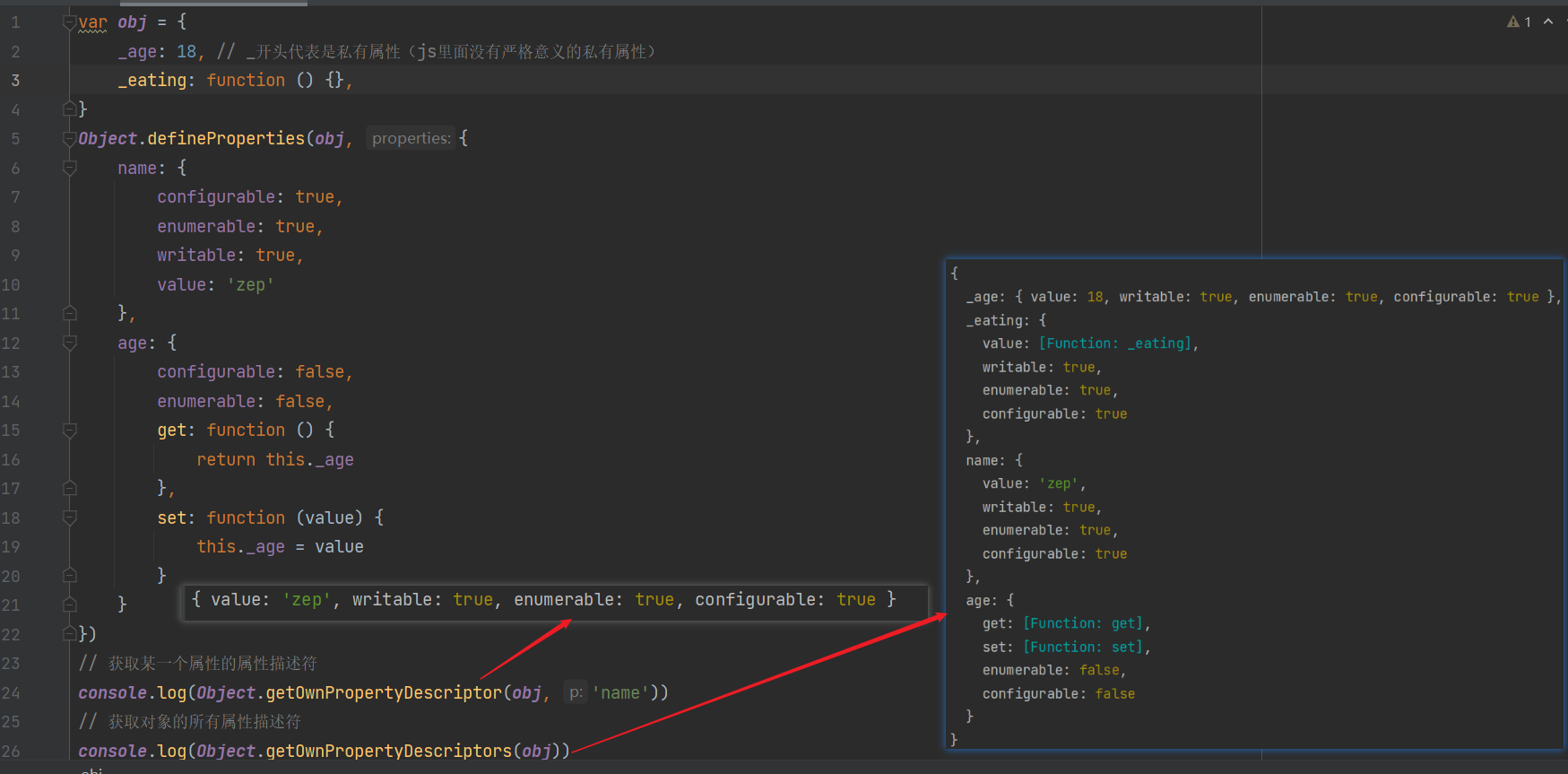Click 'false' value on line 13
The width and height of the screenshot is (1568, 774).
pyautogui.click(x=320, y=372)
